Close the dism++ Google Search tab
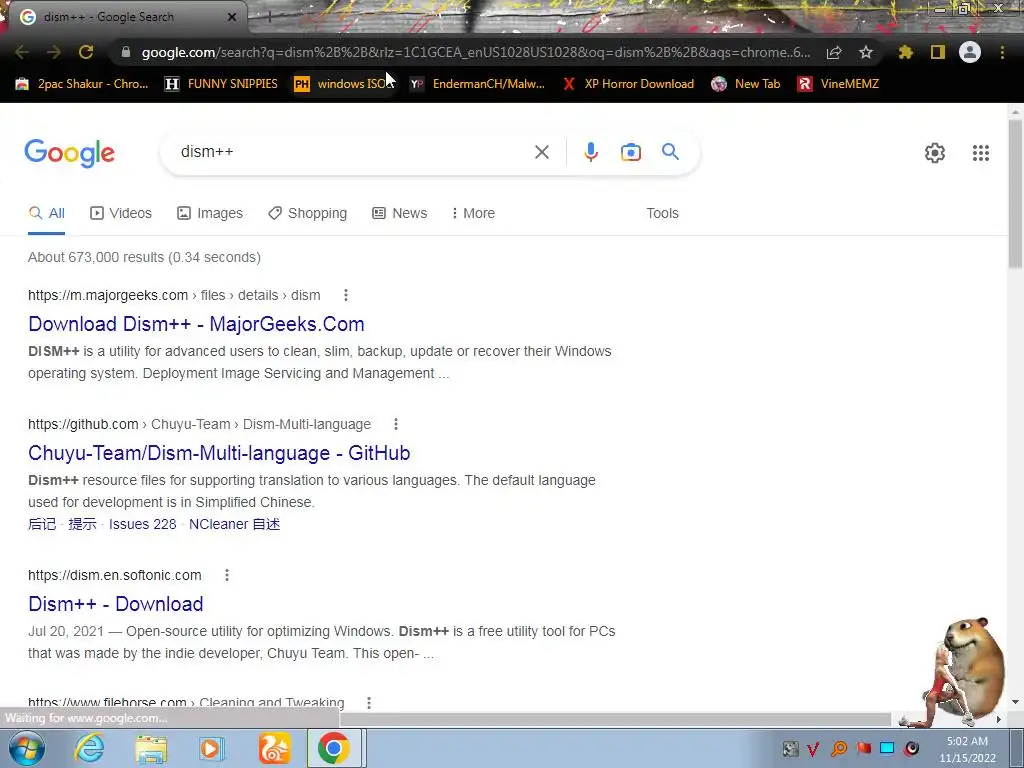 (x=232, y=17)
